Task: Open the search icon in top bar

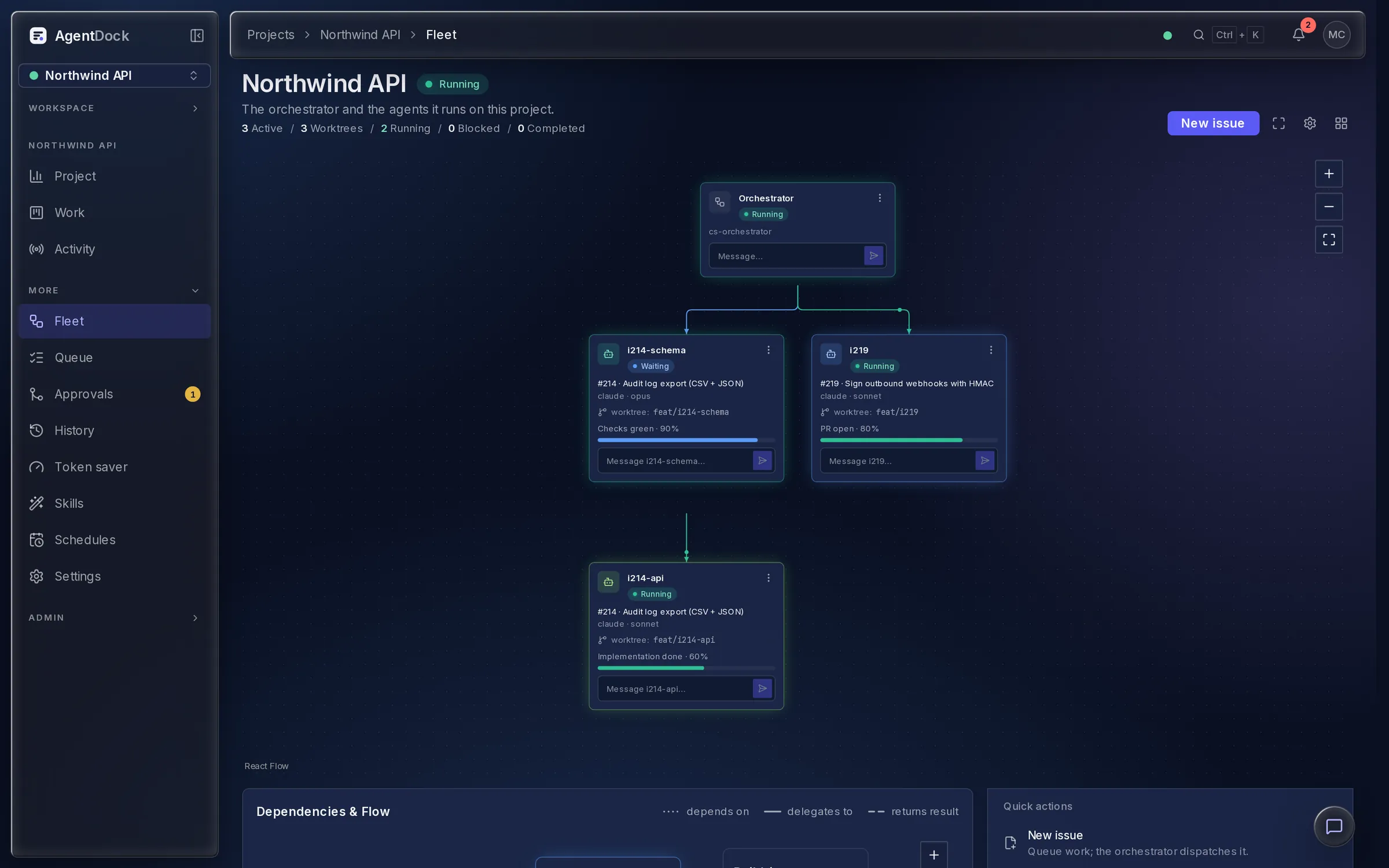Action: (1199, 35)
